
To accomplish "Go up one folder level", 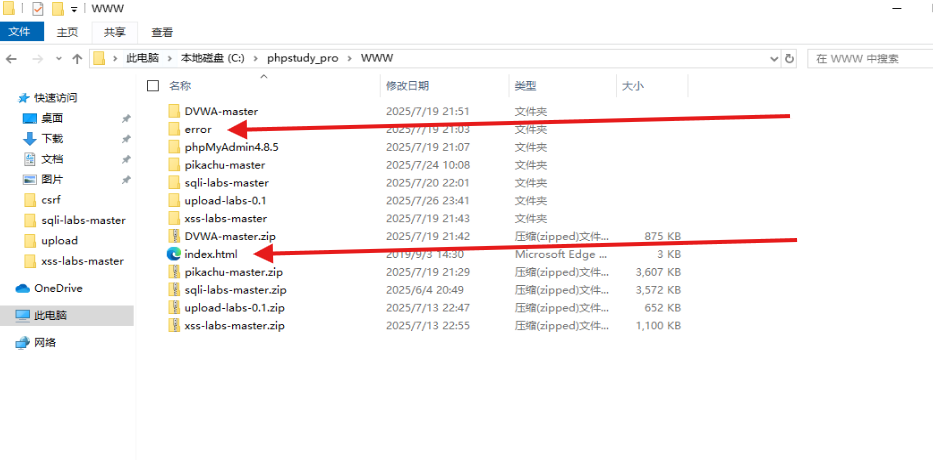I will (77, 59).
